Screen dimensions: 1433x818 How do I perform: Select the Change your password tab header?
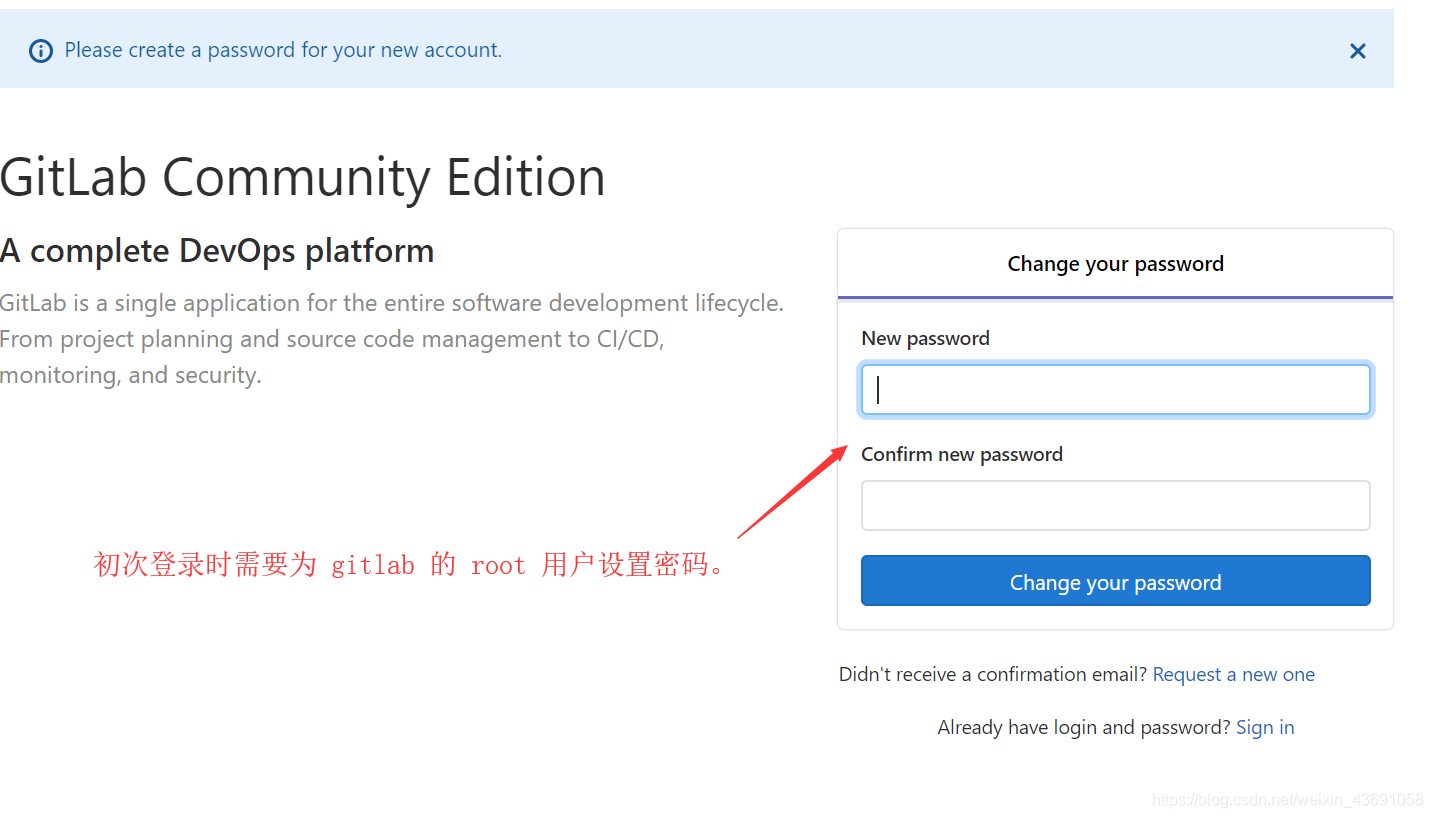[x=1115, y=264]
